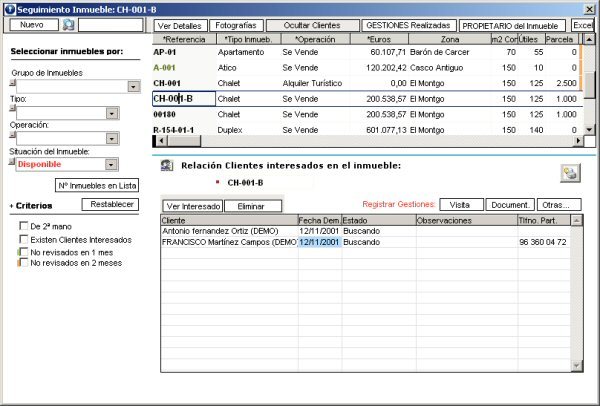The height and width of the screenshot is (406, 600).
Task: Open the Tipo dropdown
Action: pos(112,114)
